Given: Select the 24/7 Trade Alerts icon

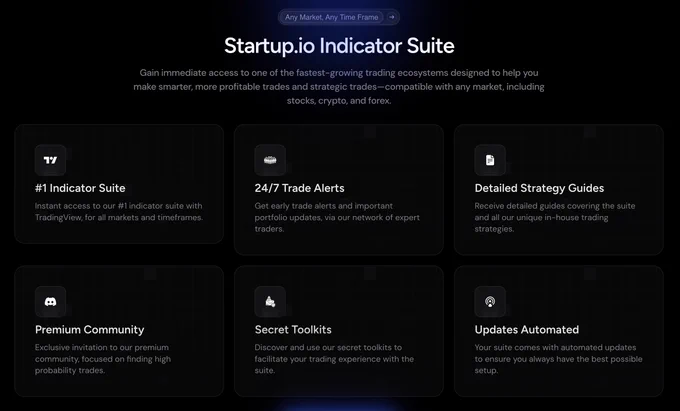Looking at the screenshot, I should click(270, 160).
